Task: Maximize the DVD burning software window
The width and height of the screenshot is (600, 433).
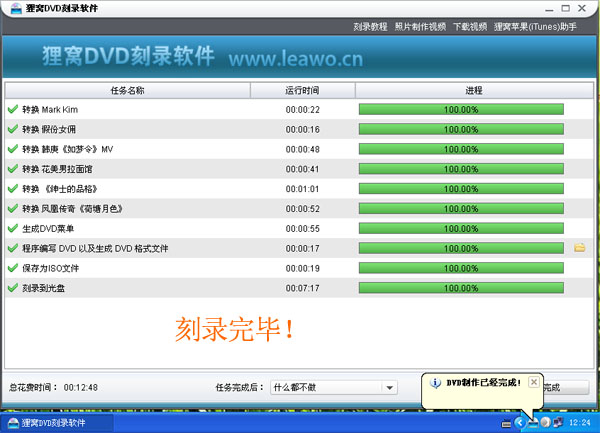Action: click(566, 8)
